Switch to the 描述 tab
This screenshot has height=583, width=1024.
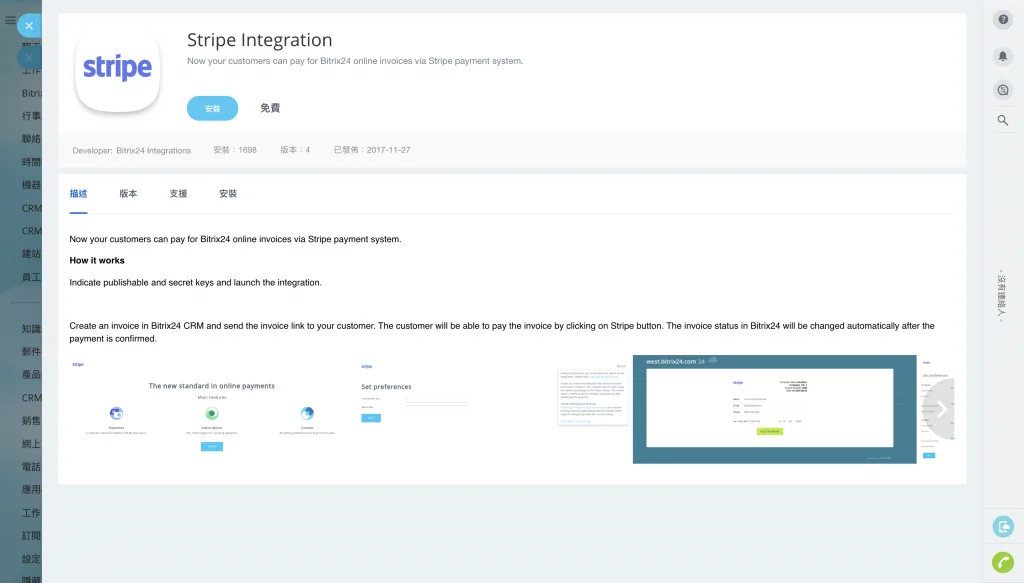(x=78, y=194)
